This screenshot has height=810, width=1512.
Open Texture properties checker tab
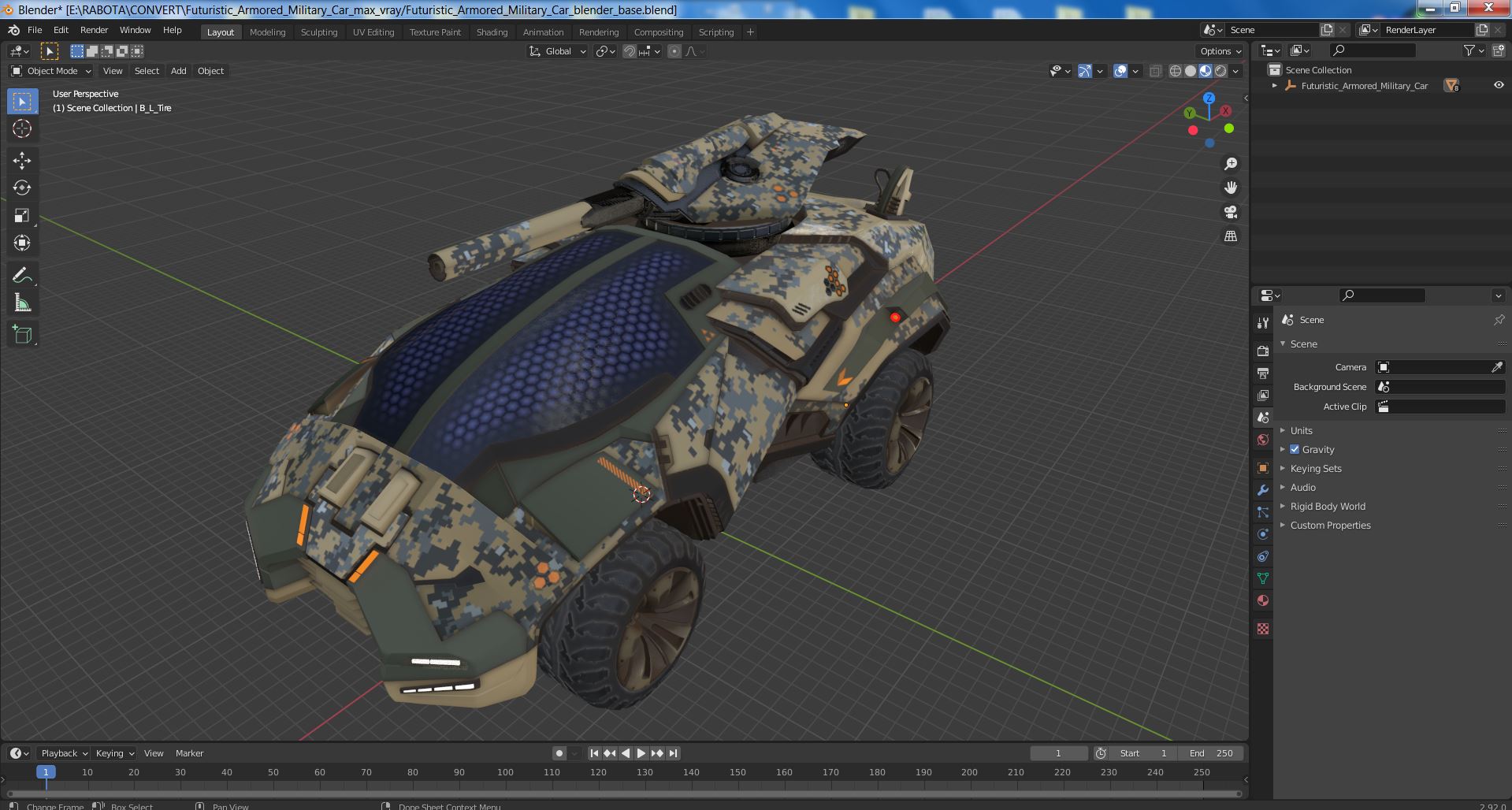point(1263,629)
